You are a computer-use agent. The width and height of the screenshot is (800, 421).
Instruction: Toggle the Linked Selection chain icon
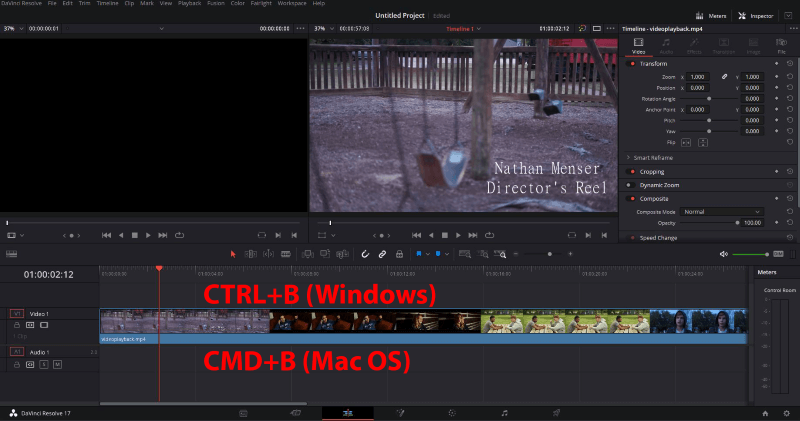382,254
